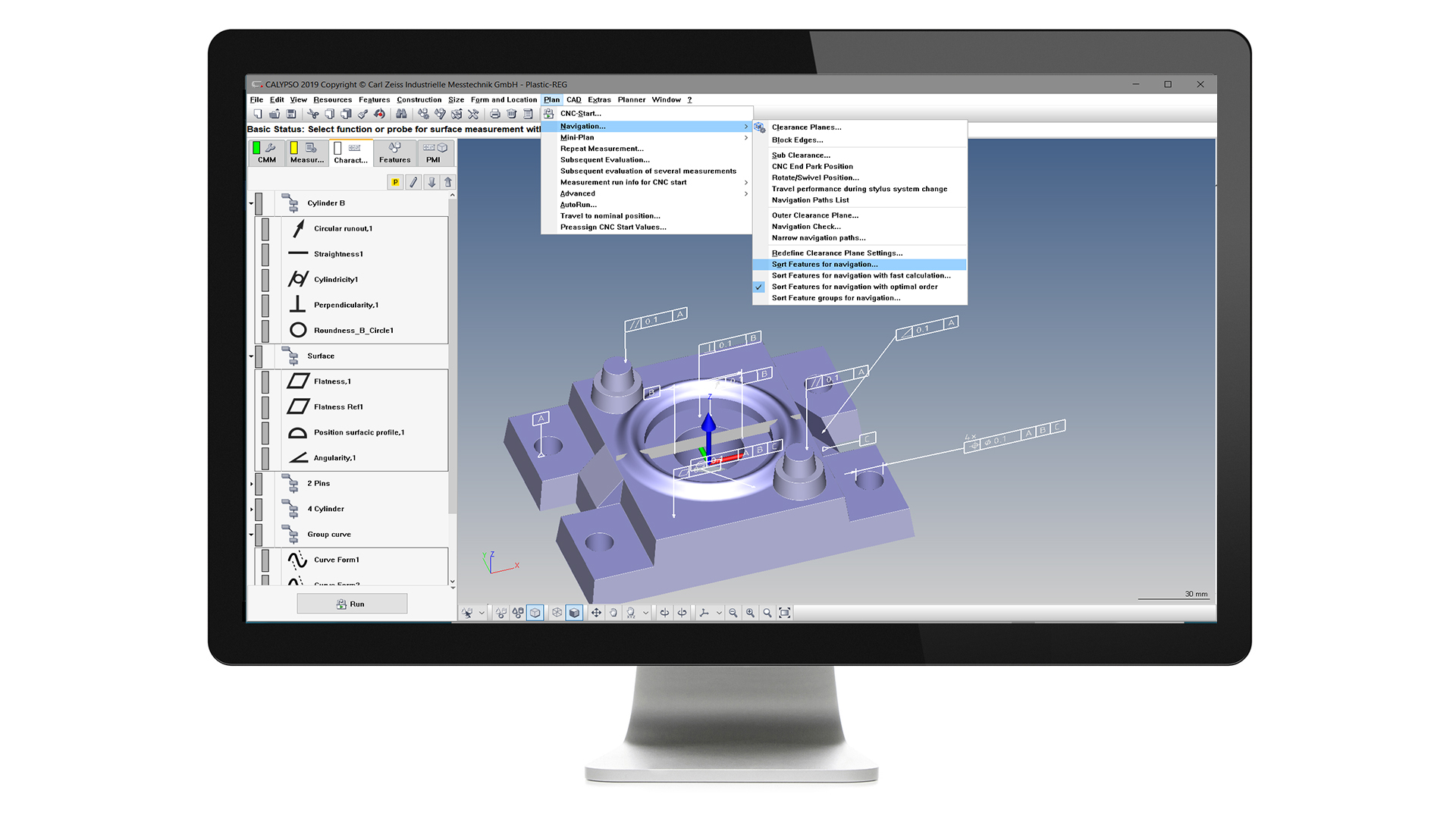Click the Copy icon in toolbar
The image size is (1456, 819).
(329, 114)
